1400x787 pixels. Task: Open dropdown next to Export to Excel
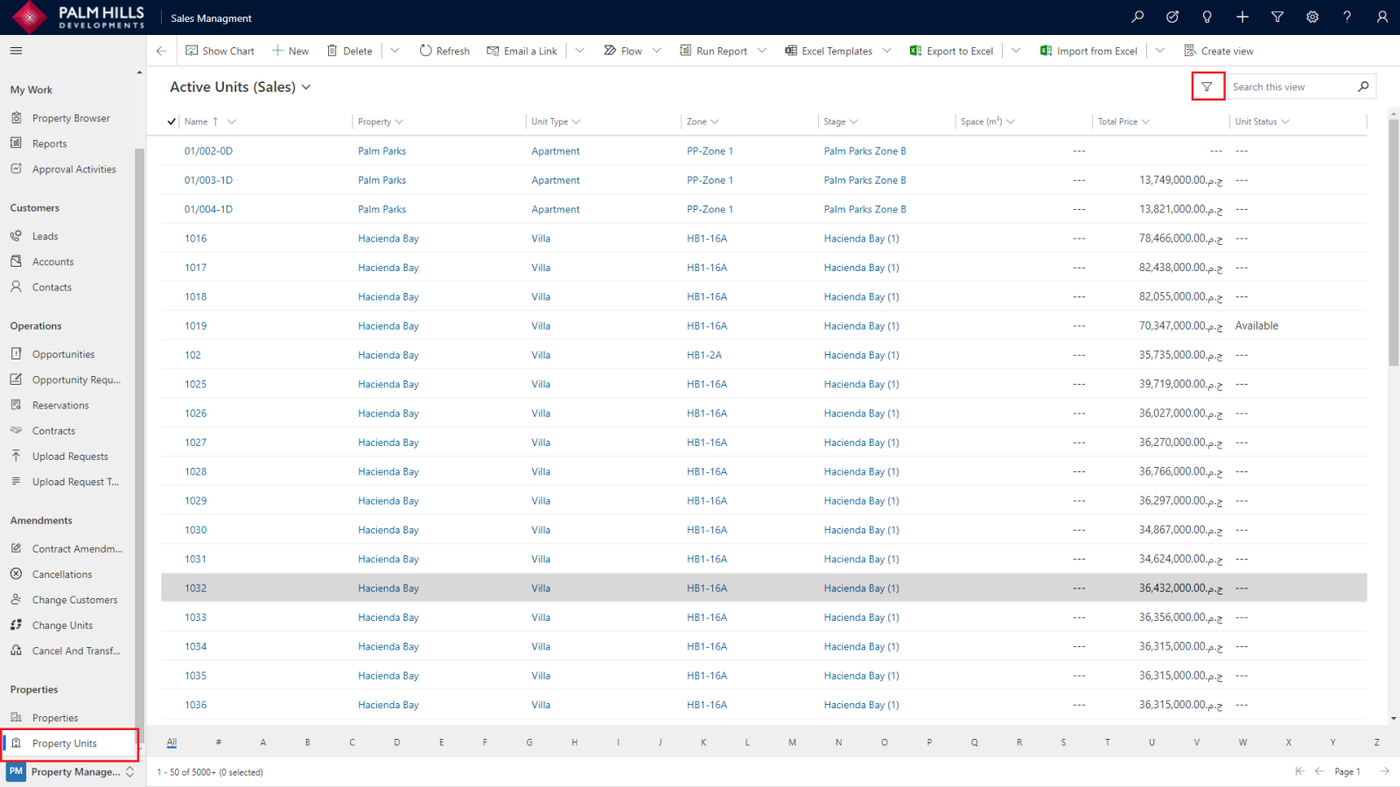tap(1016, 51)
